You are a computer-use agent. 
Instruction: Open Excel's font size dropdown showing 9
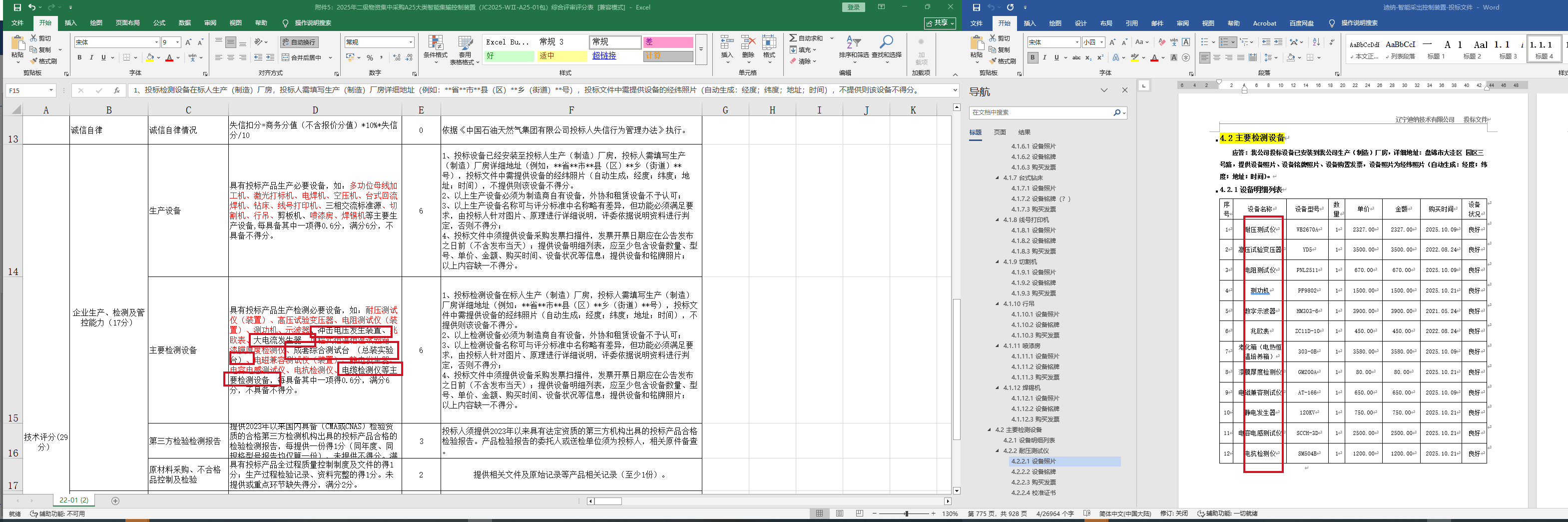coord(178,42)
